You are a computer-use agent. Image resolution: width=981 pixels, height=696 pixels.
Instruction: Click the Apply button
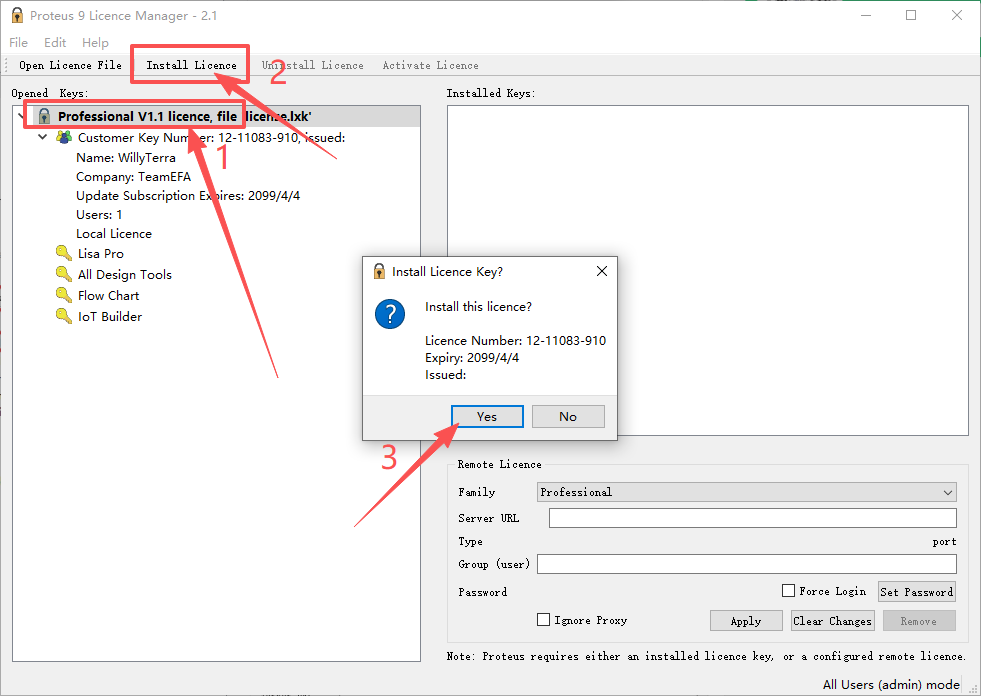[746, 621]
